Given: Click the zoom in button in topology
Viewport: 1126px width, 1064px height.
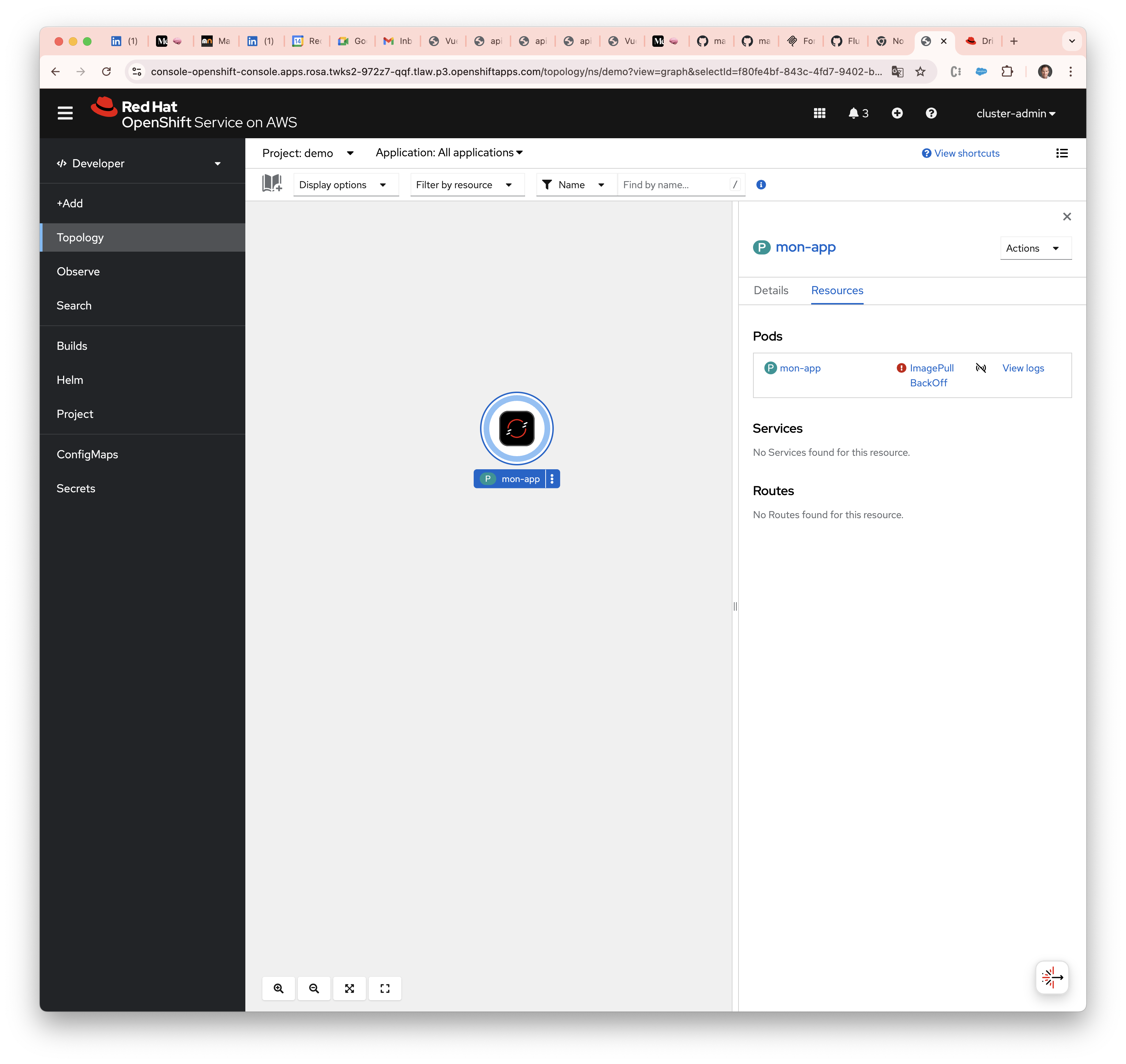Looking at the screenshot, I should coord(279,989).
